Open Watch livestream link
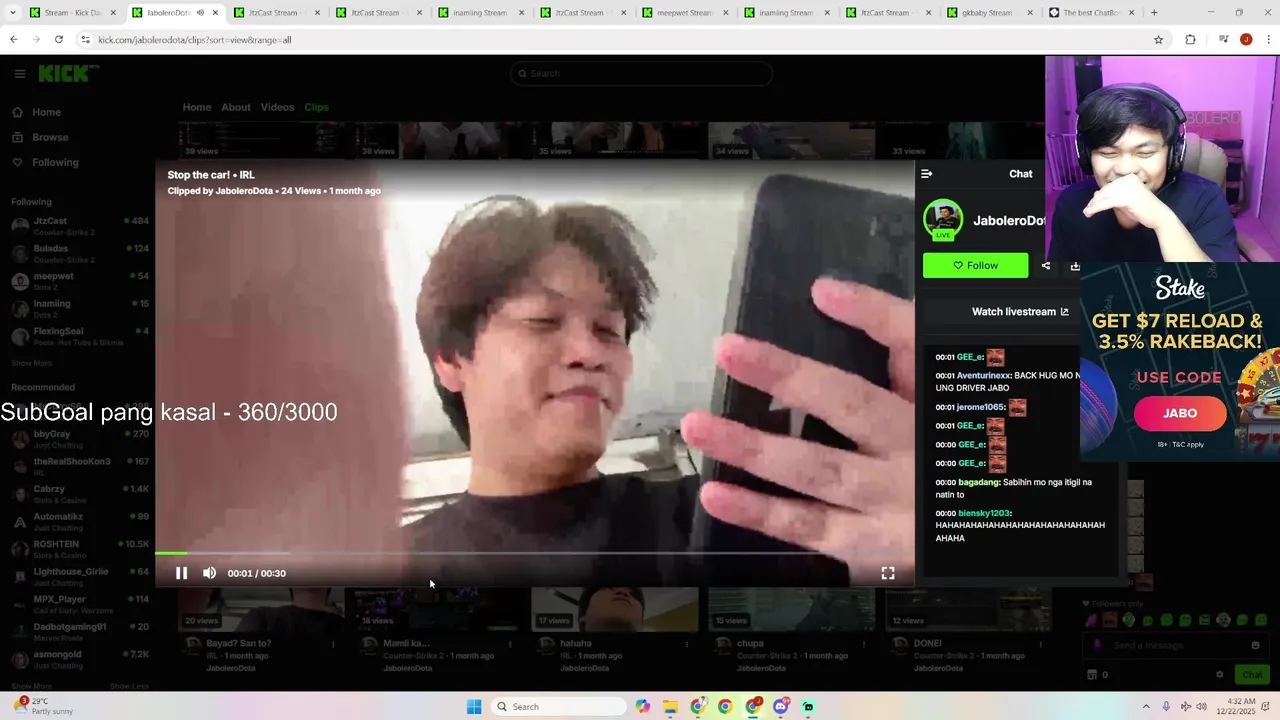The width and height of the screenshot is (1280, 720). [x=1020, y=312]
